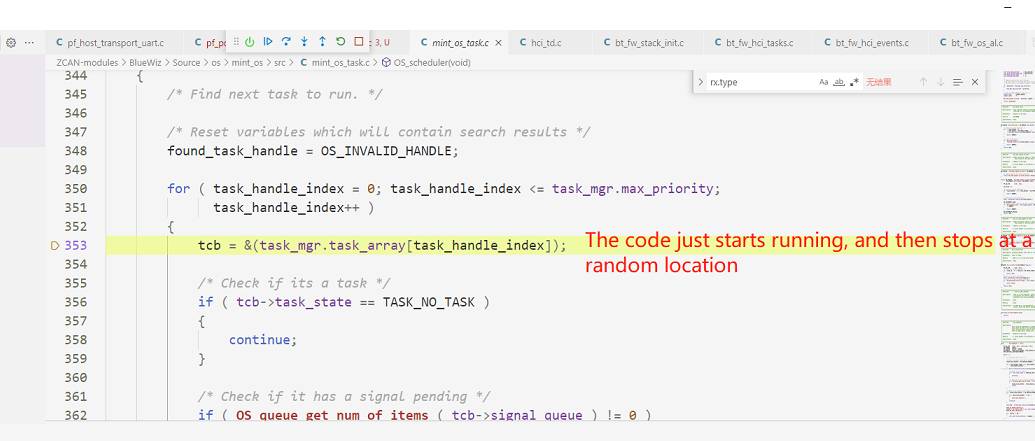The image size is (1035, 441).
Task: Click task_mgr.max_priority on line 350
Action: click(632, 189)
